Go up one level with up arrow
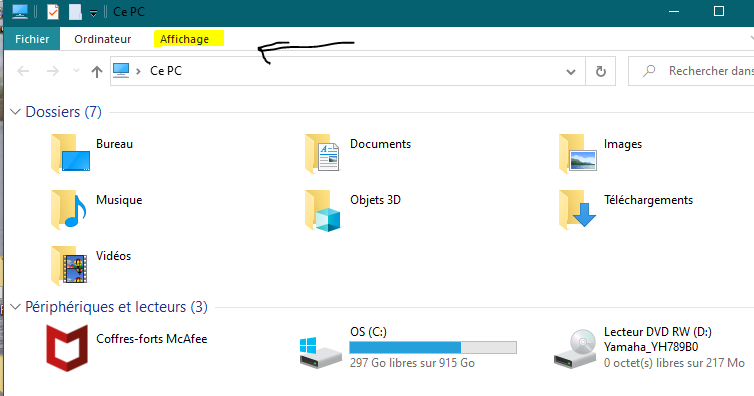This screenshot has height=396, width=754. point(97,72)
